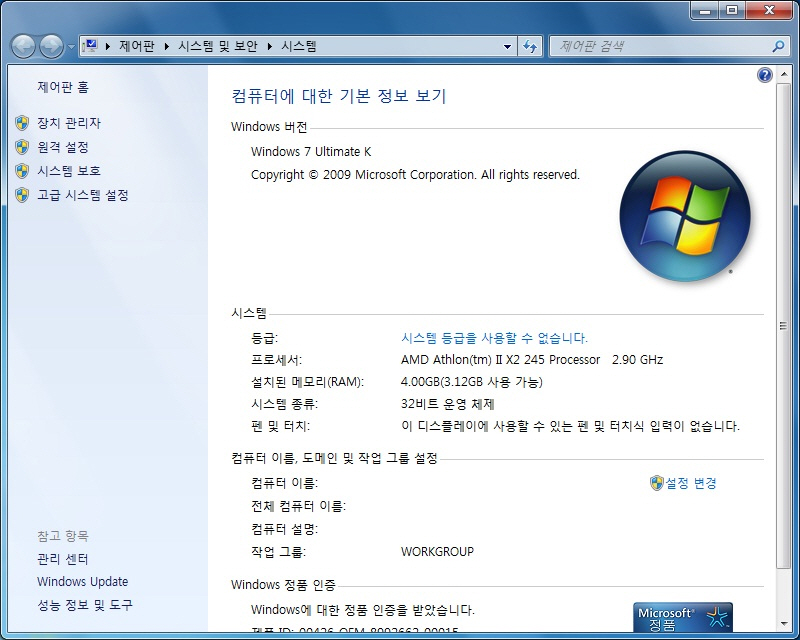Open 고급 시스템 설정 link
This screenshot has height=640, width=800.
tap(83, 195)
